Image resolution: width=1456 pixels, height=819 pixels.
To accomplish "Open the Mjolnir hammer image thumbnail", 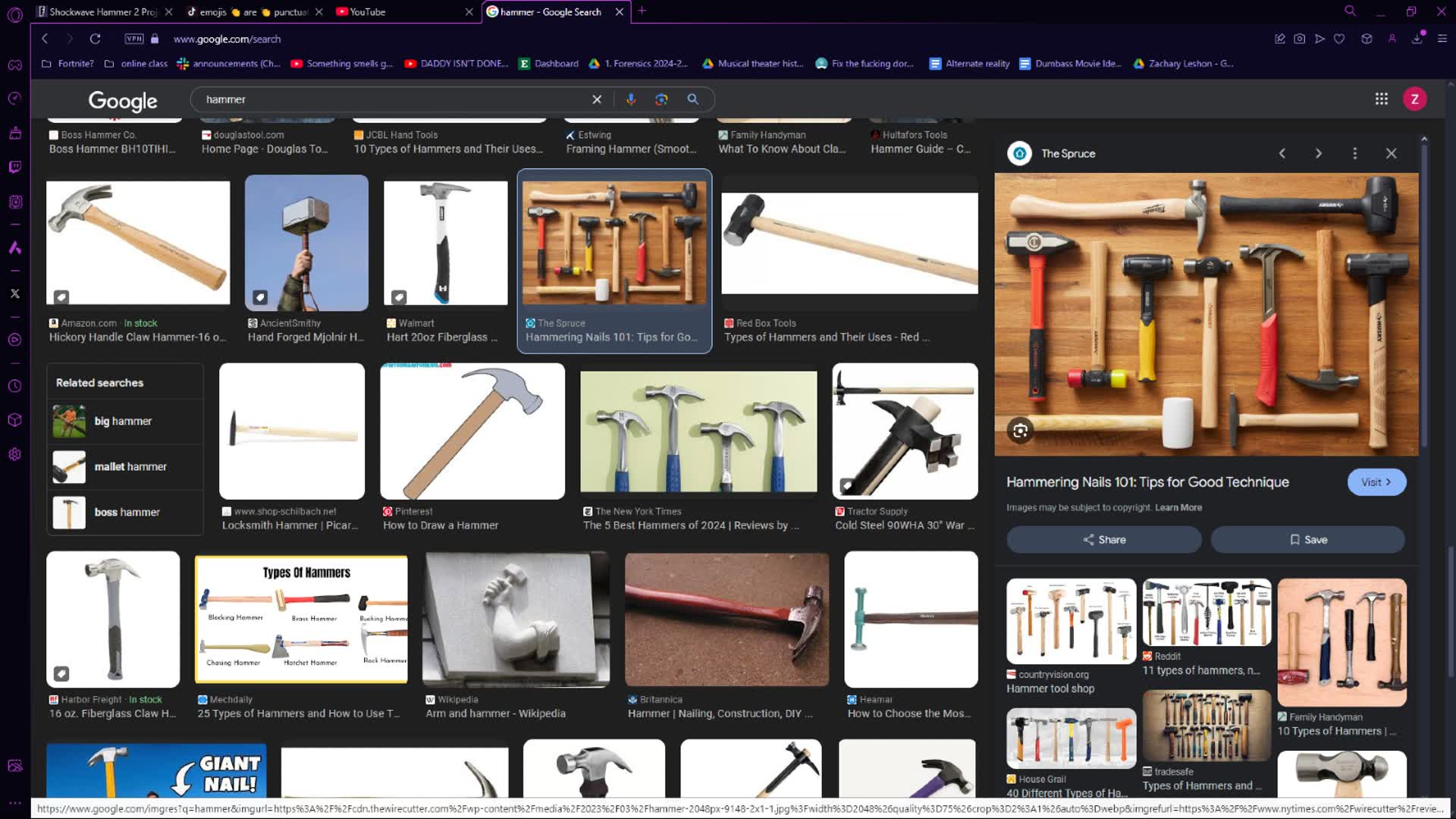I will [x=306, y=243].
